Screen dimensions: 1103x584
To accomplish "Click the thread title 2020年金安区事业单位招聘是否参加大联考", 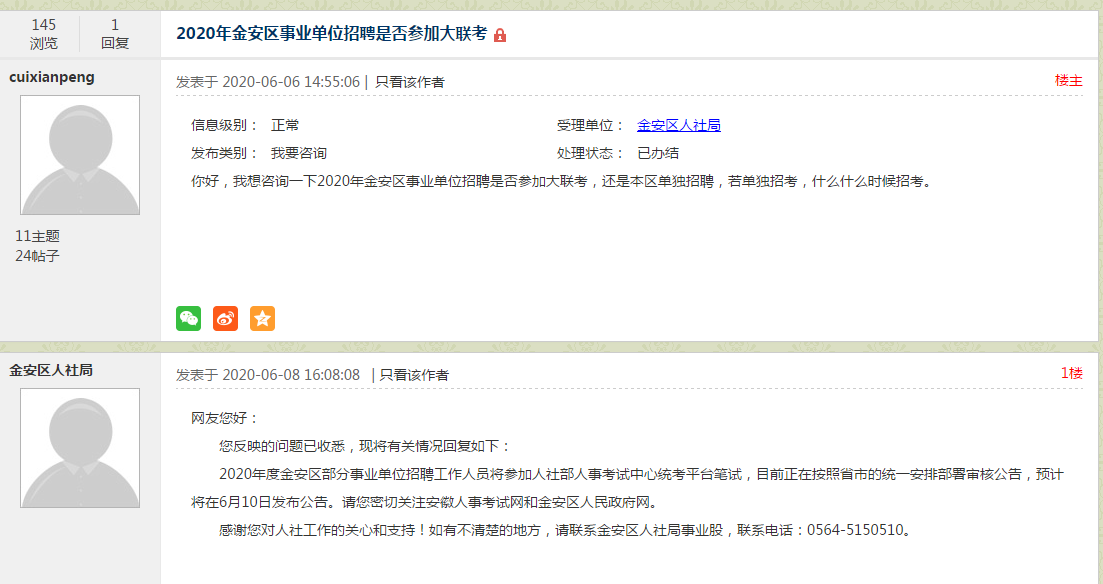I will 331,34.
